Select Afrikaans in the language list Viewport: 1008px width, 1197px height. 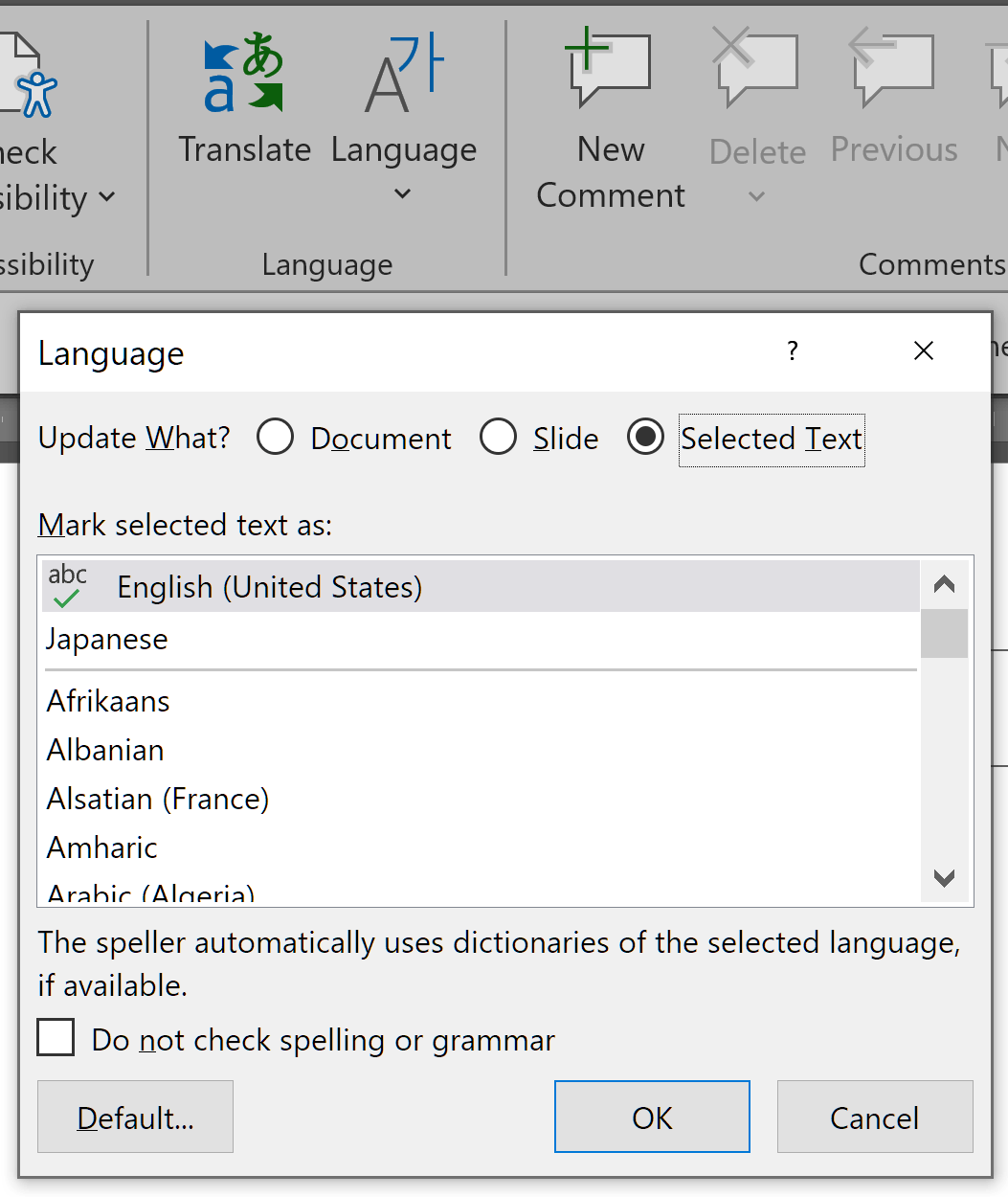coord(107,701)
